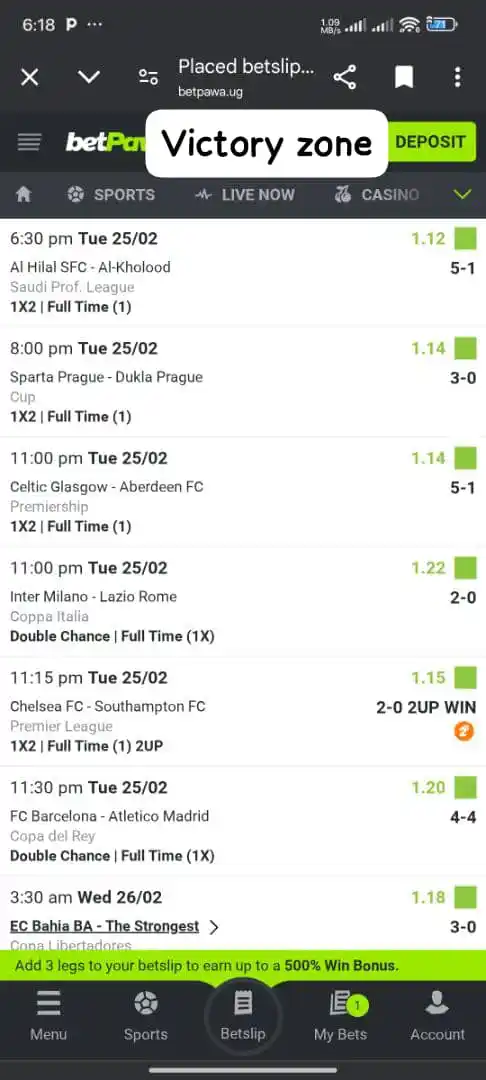Open browser three-dot overflow menu

(x=457, y=77)
